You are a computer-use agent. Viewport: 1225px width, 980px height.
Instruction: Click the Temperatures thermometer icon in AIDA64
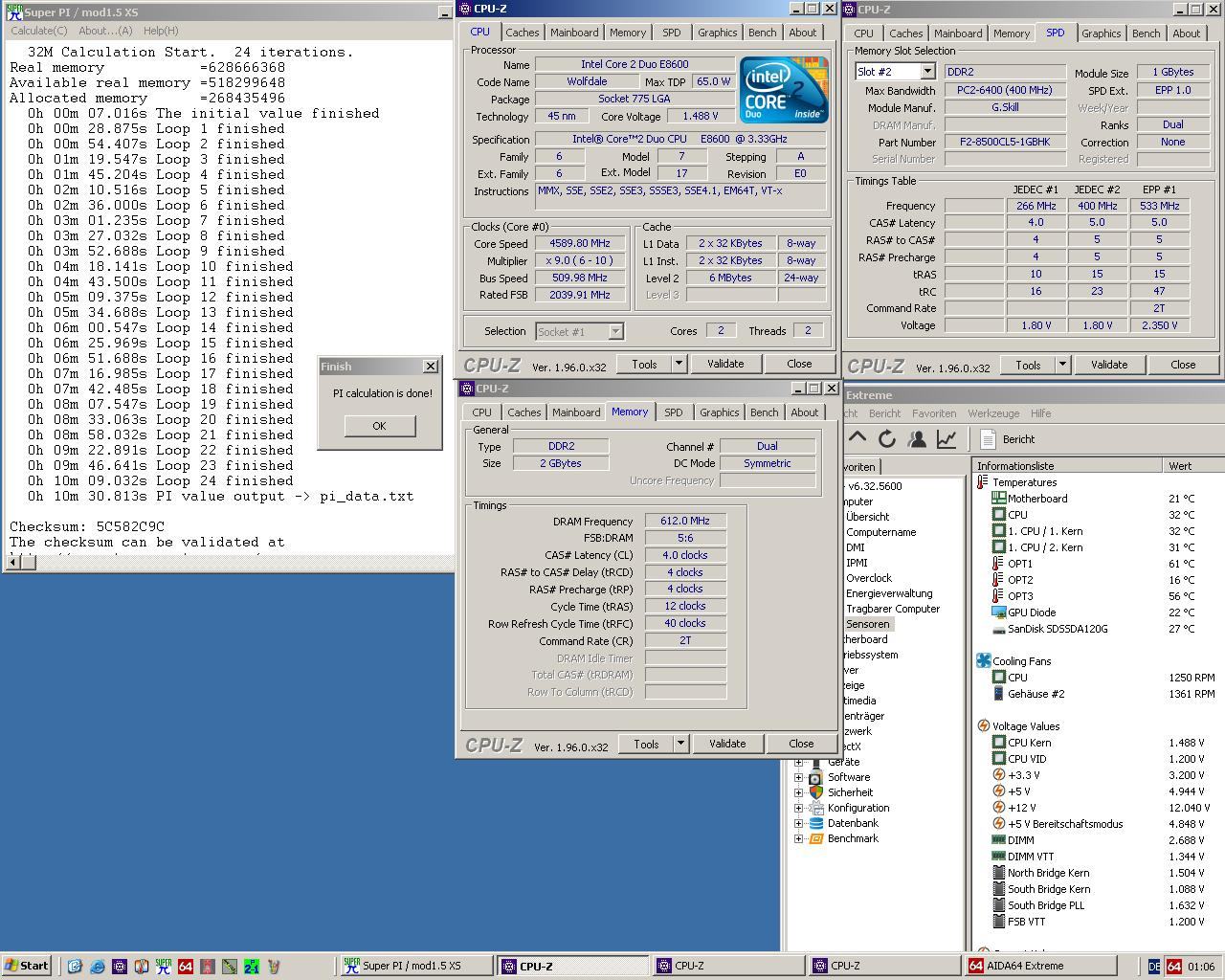point(983,482)
